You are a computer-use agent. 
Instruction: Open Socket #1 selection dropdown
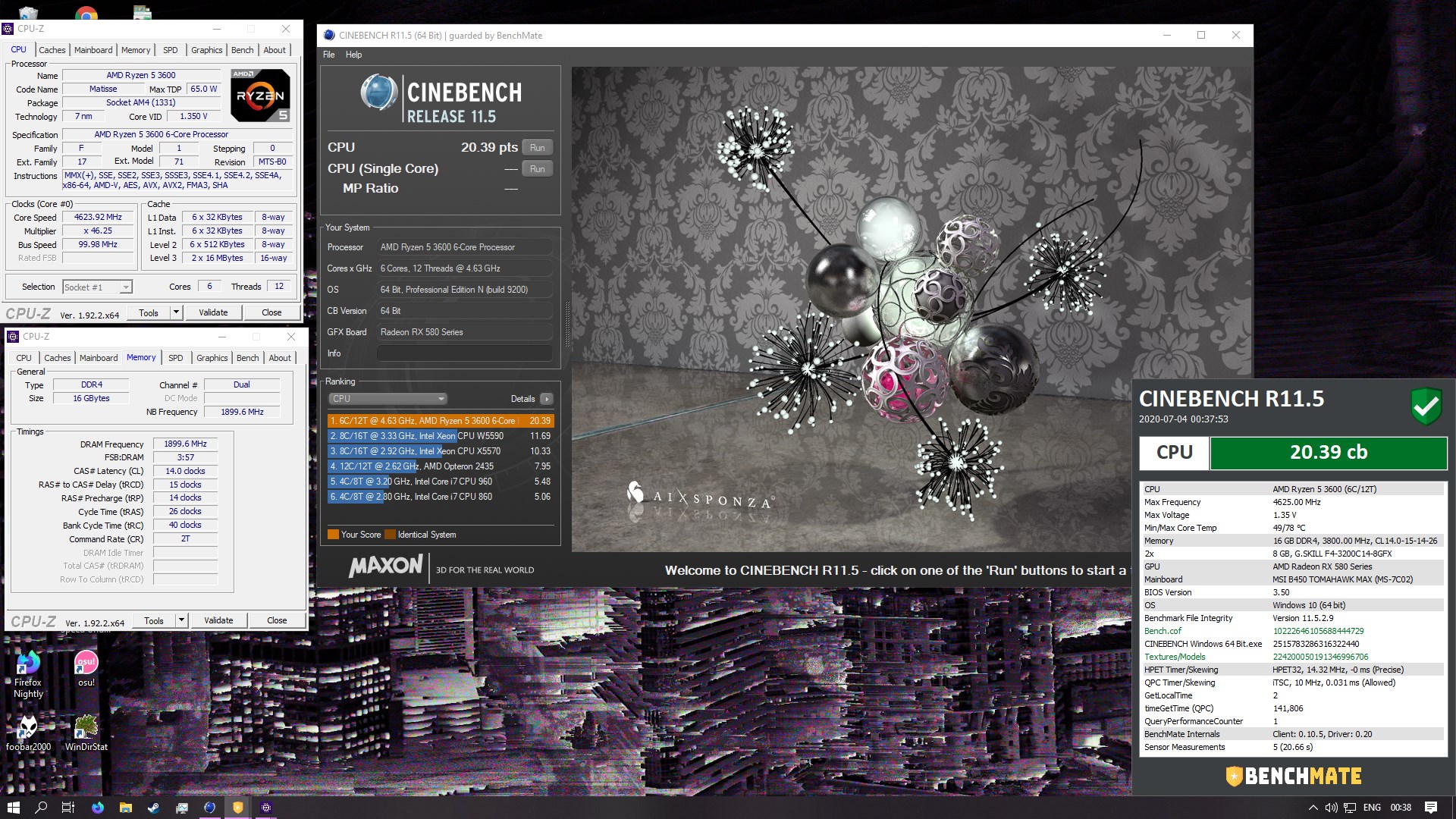[97, 287]
